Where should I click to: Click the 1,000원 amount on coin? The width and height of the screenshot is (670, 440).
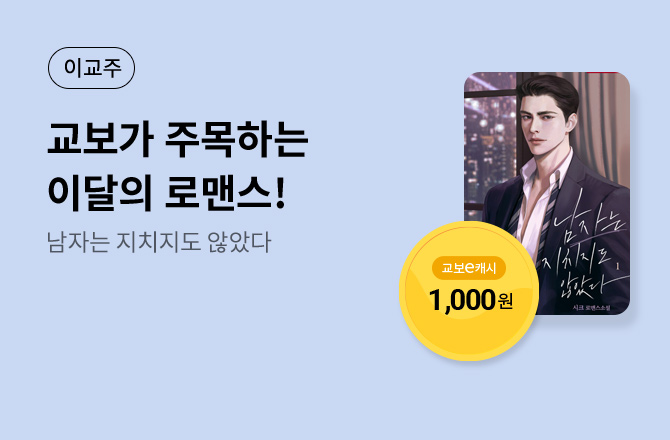(471, 300)
